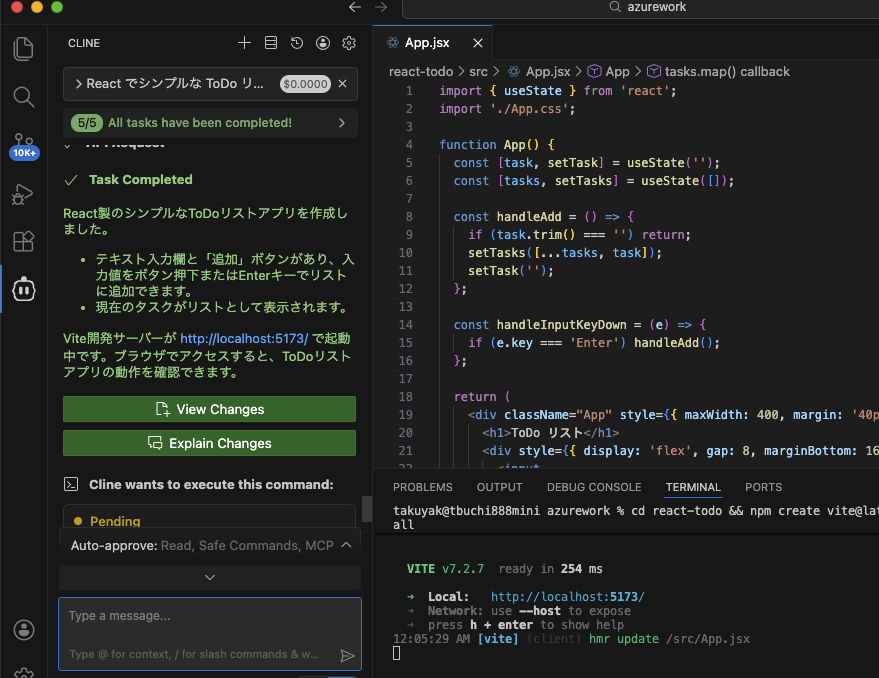
Task: Switch to the OUTPUT tab
Action: [x=499, y=487]
